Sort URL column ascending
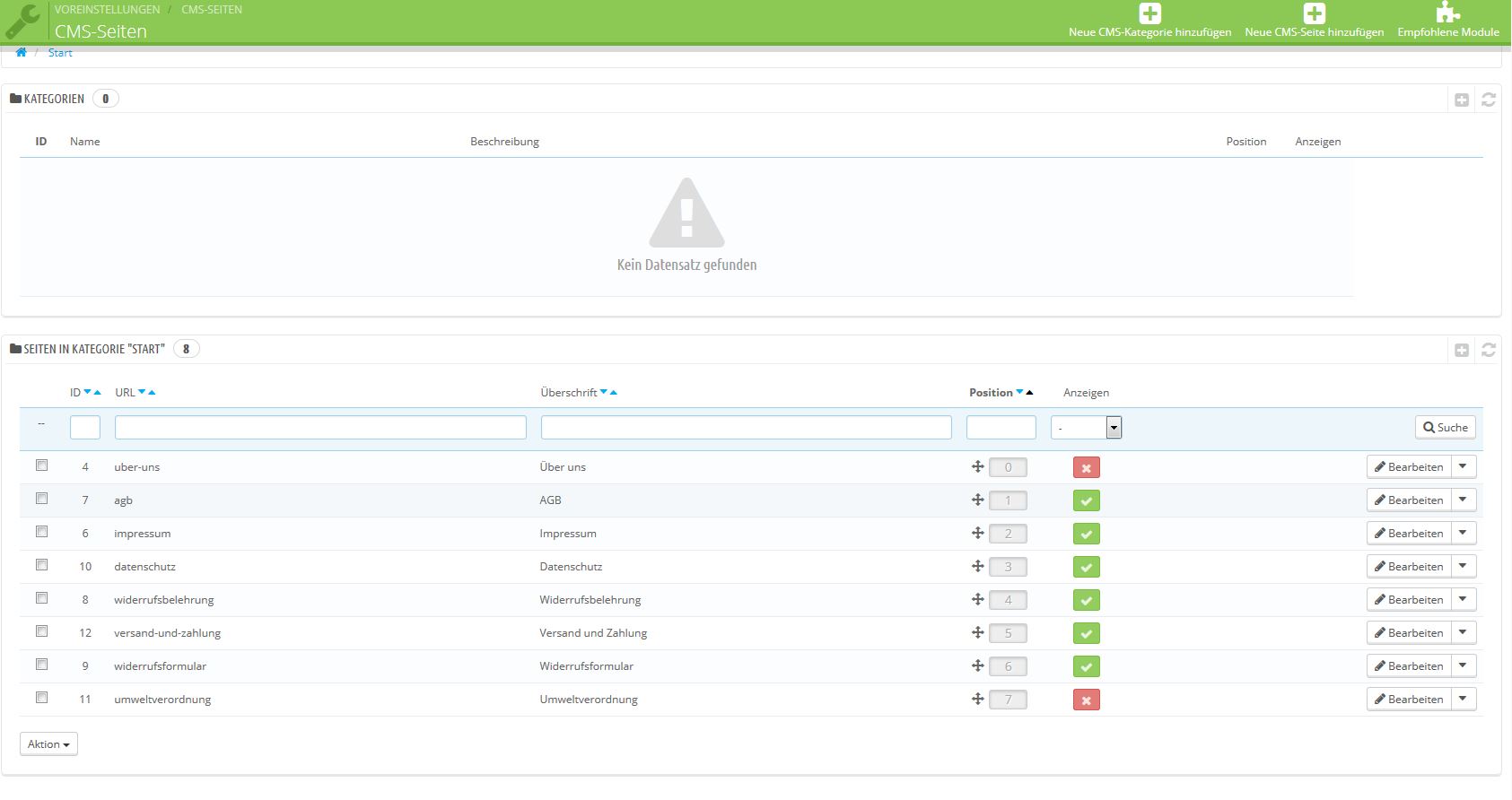The width and height of the screenshot is (1512, 800). click(x=152, y=392)
